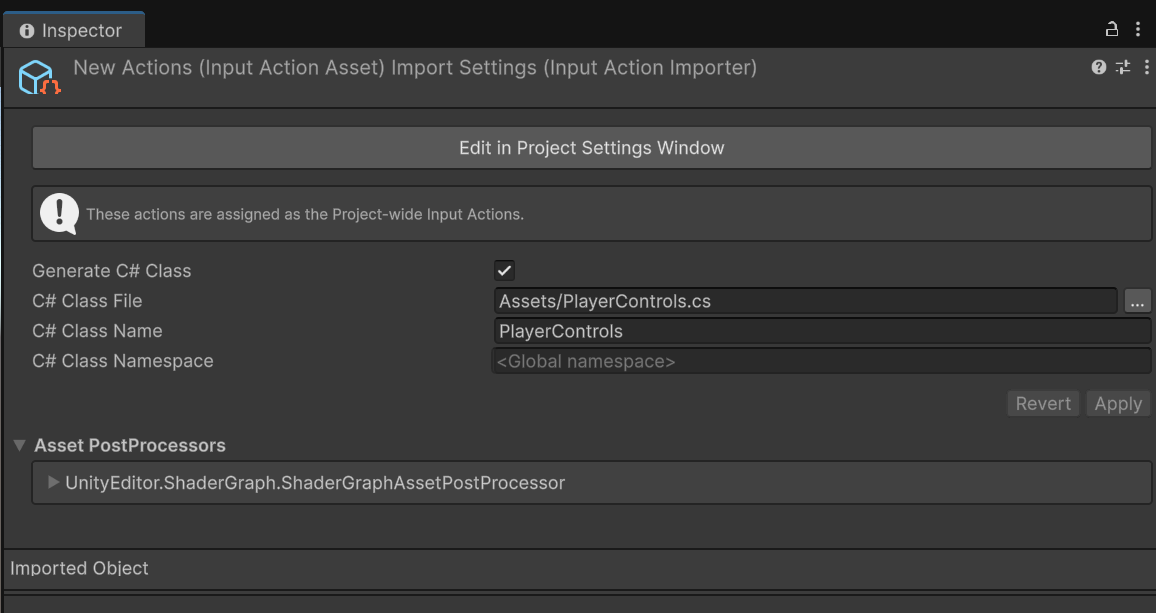
Task: Browse for the C# class file path
Action: click(x=1137, y=301)
